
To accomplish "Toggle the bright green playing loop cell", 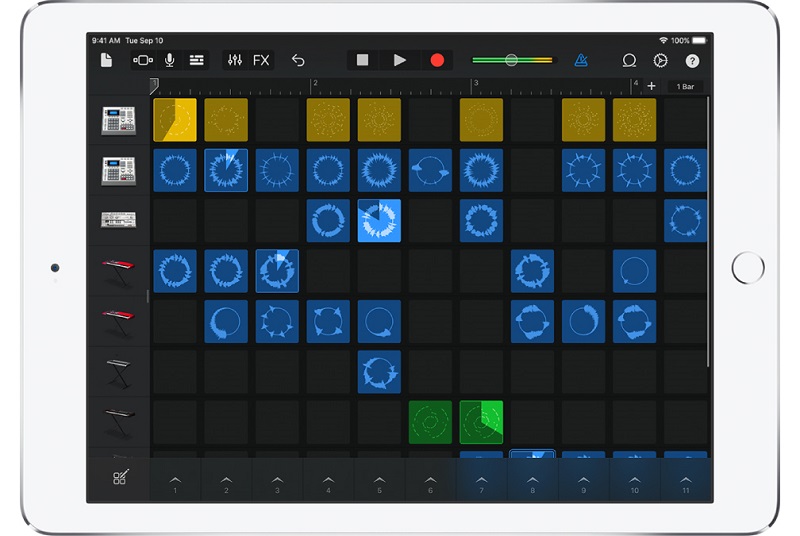I will coord(481,422).
